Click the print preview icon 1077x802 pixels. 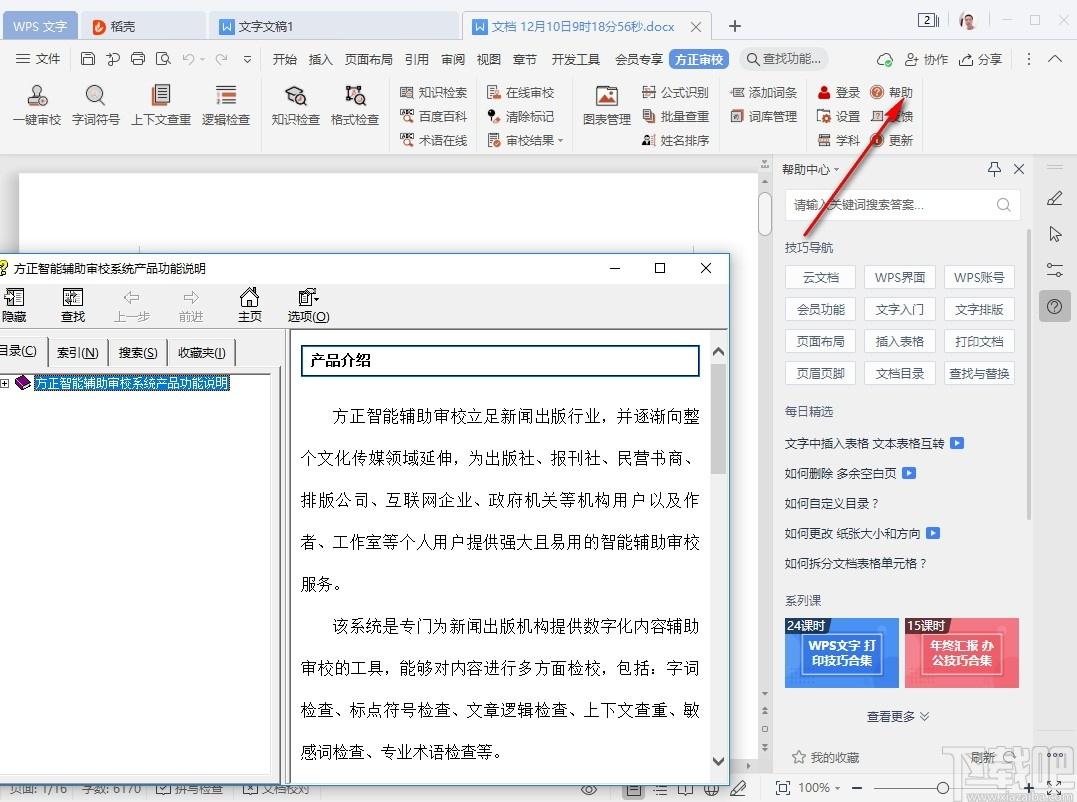click(163, 59)
